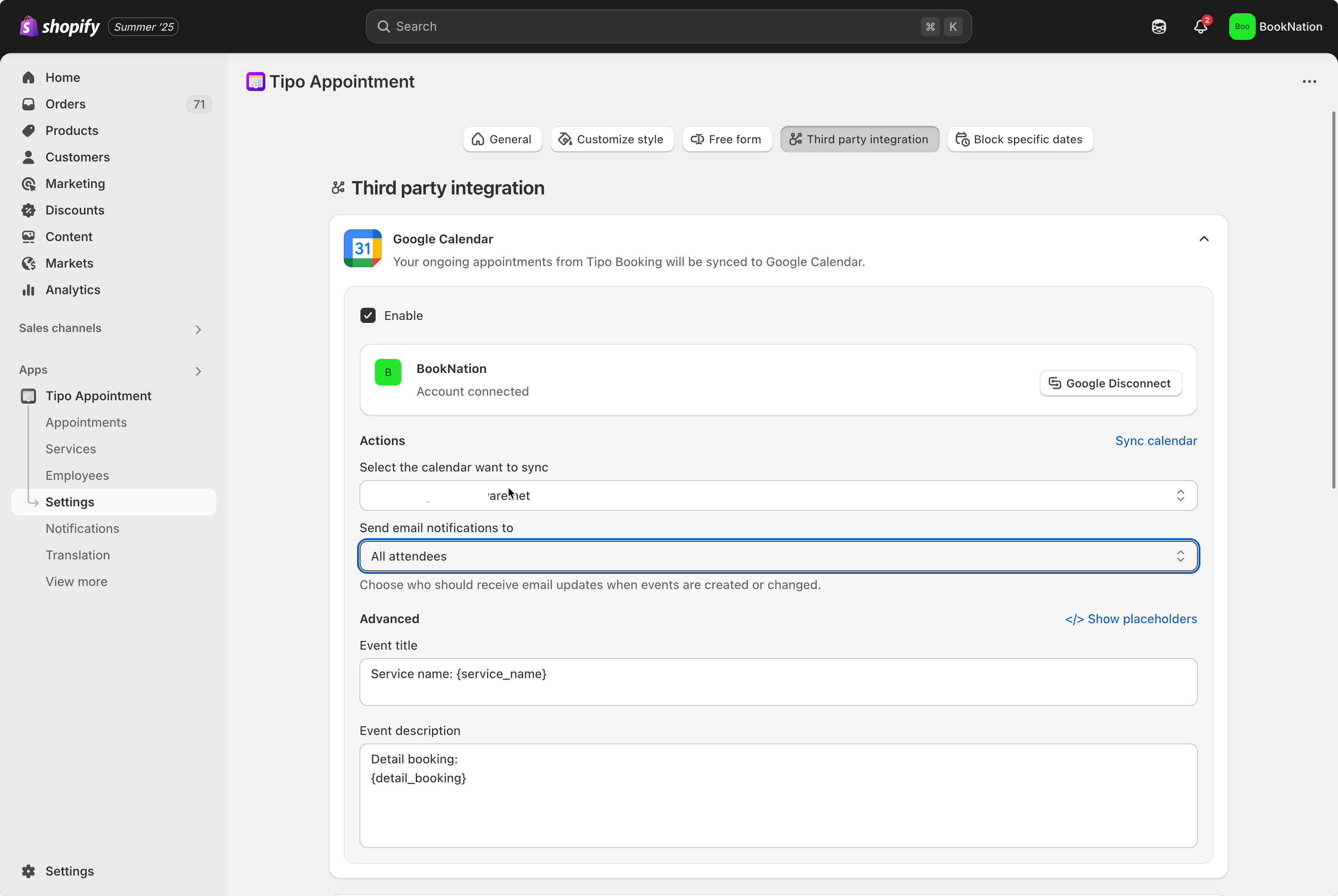Click into the Event title field
The height and width of the screenshot is (896, 1338).
pos(778,682)
